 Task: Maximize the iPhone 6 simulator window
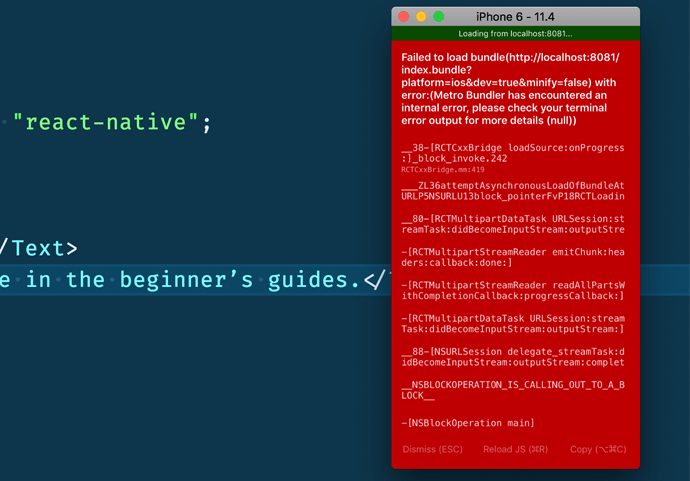pos(439,17)
